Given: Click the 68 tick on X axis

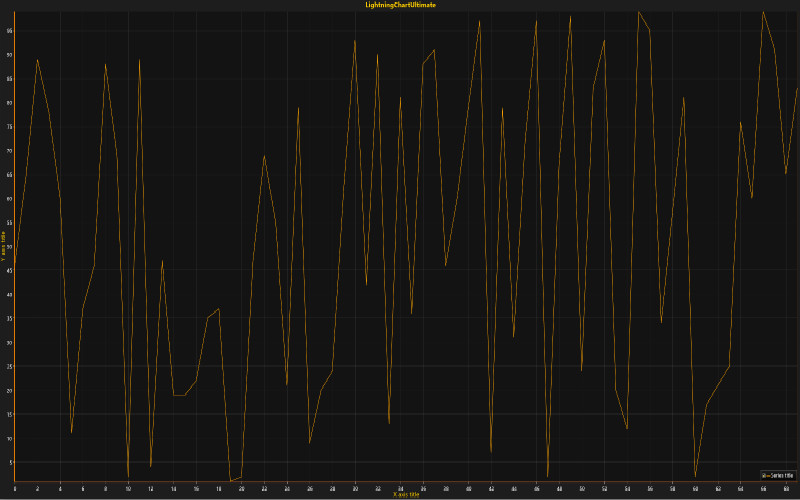Looking at the screenshot, I should [786, 488].
